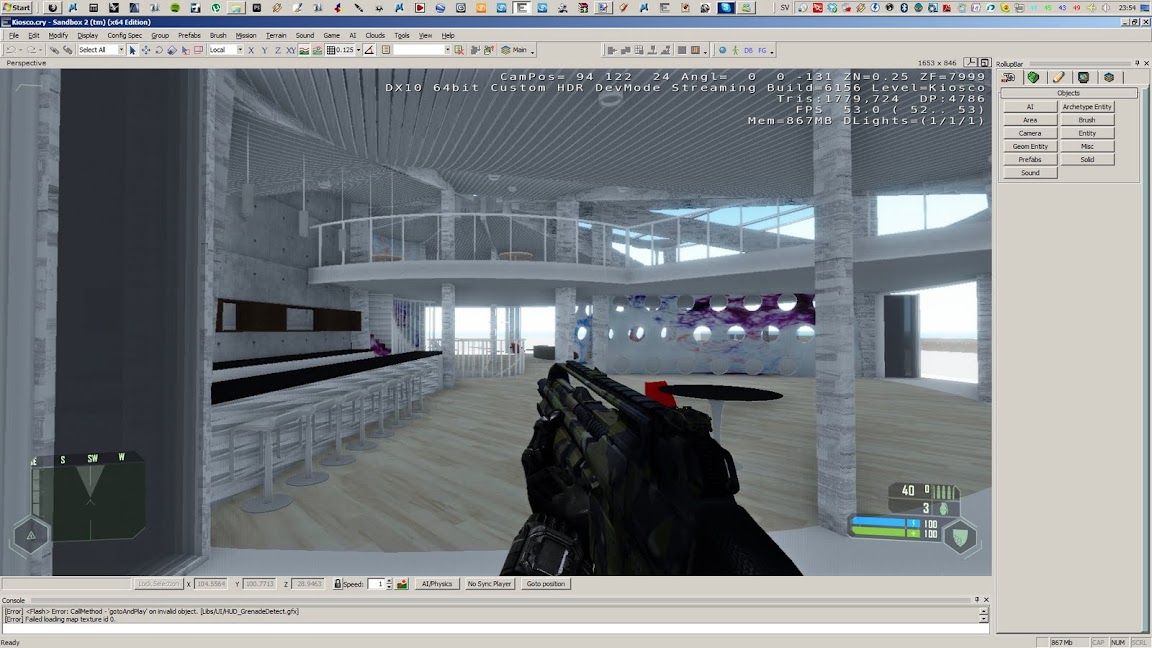Viewport: 1152px width, 648px height.
Task: Activate the Scale tool
Action: (172, 50)
